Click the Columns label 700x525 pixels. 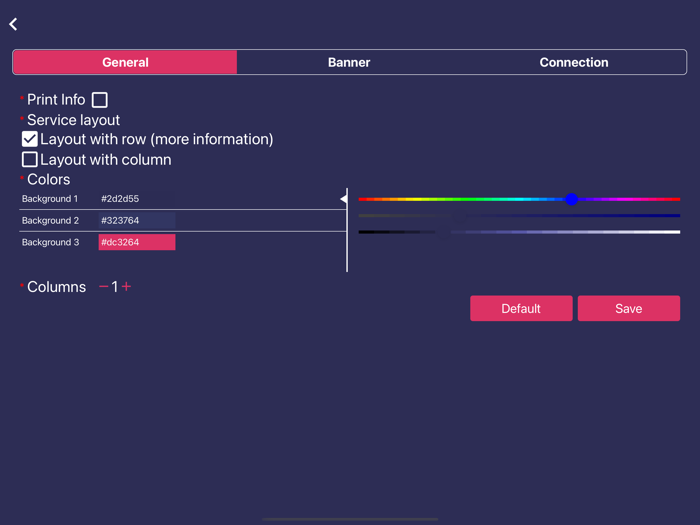point(56,287)
